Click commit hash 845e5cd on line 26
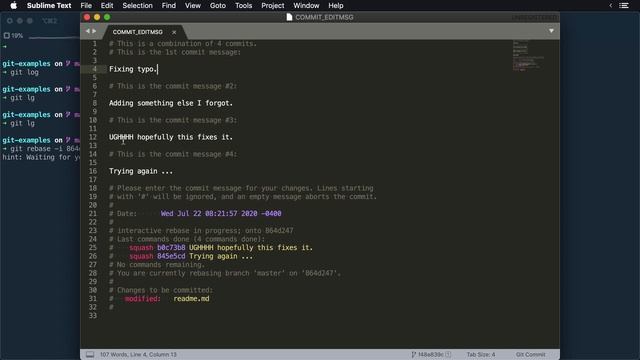 pyautogui.click(x=171, y=256)
